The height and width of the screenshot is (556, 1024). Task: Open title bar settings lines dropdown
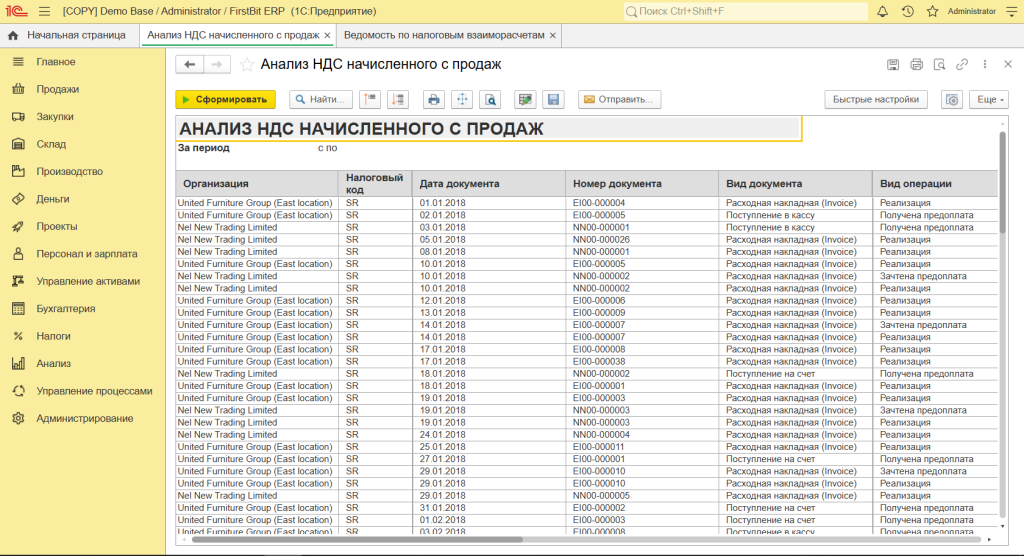[1011, 11]
